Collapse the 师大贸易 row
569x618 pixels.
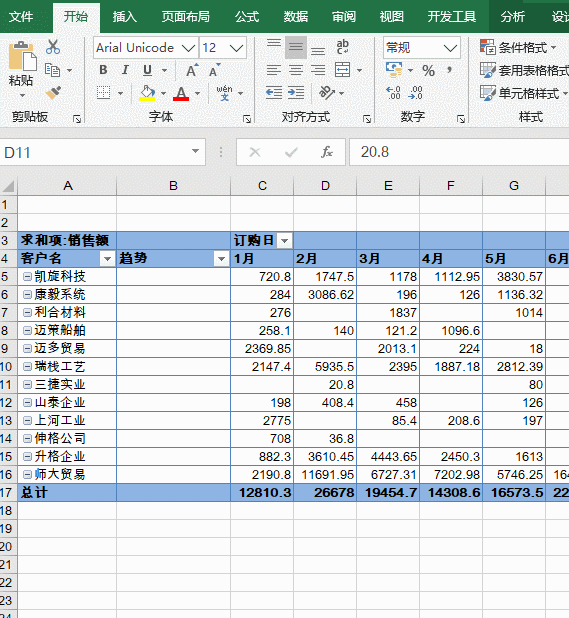pos(27,474)
